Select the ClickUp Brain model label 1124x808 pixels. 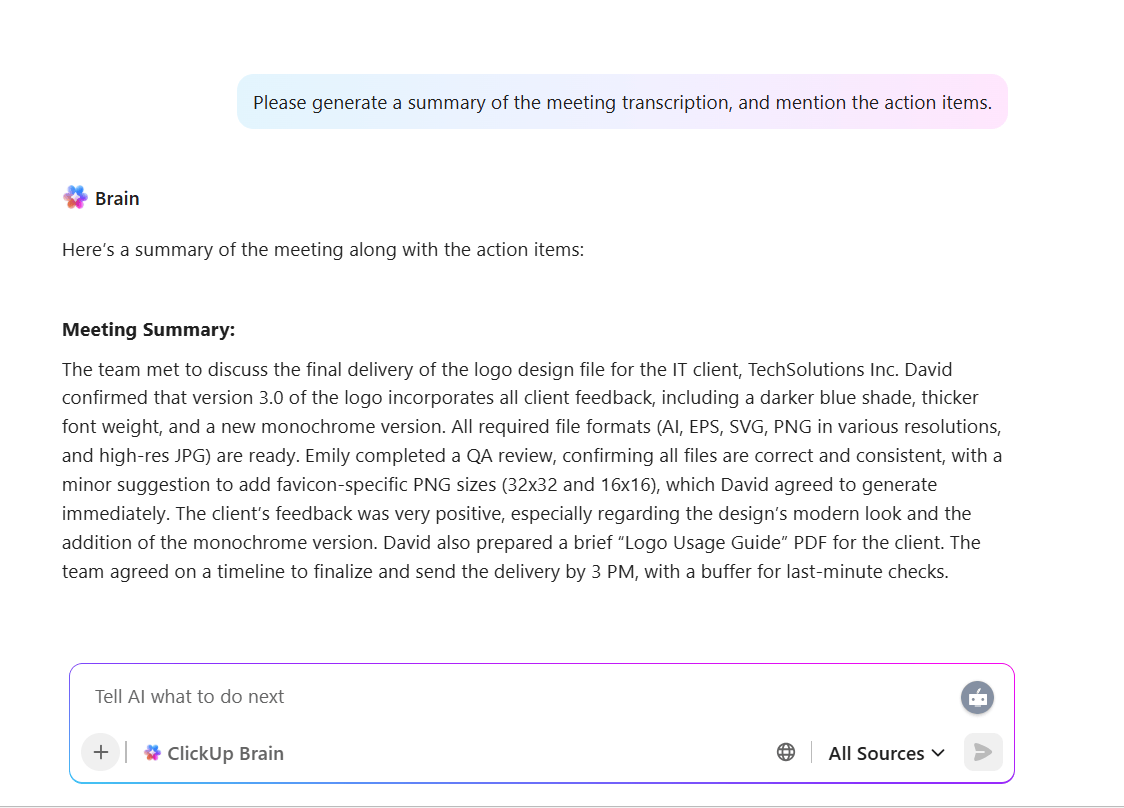point(225,753)
